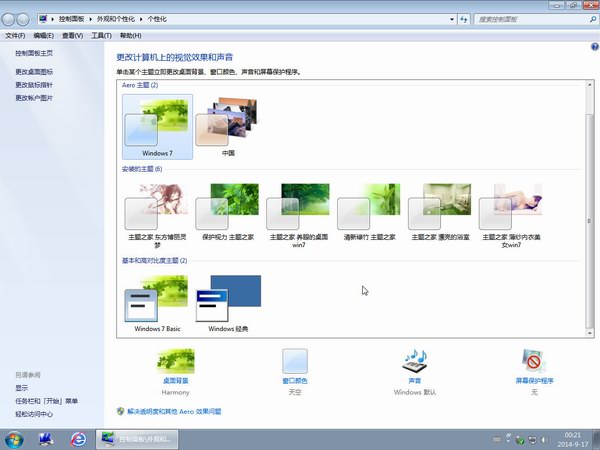This screenshot has width=600, height=450.
Task: Click the Aero 主题 (2) group header
Action: [140, 85]
